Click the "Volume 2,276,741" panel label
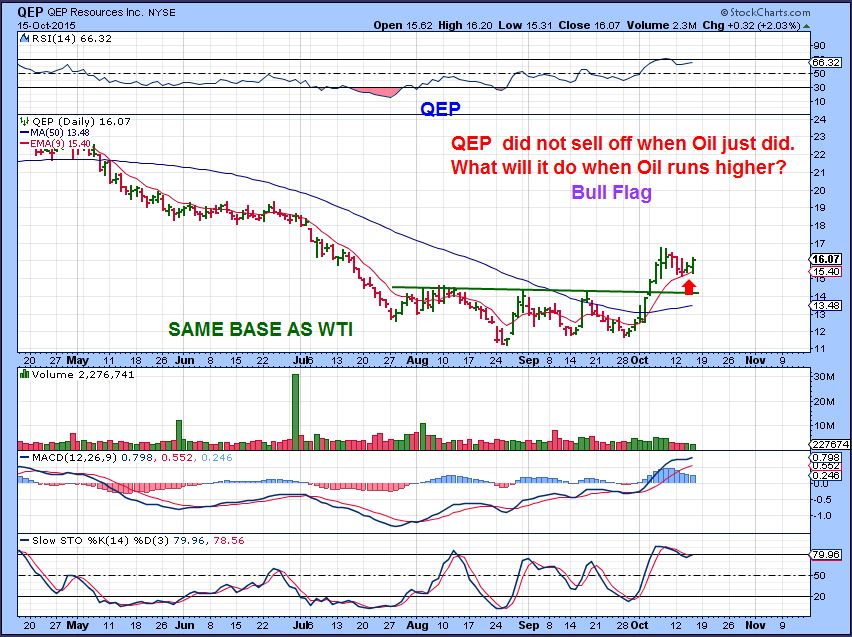 point(83,374)
